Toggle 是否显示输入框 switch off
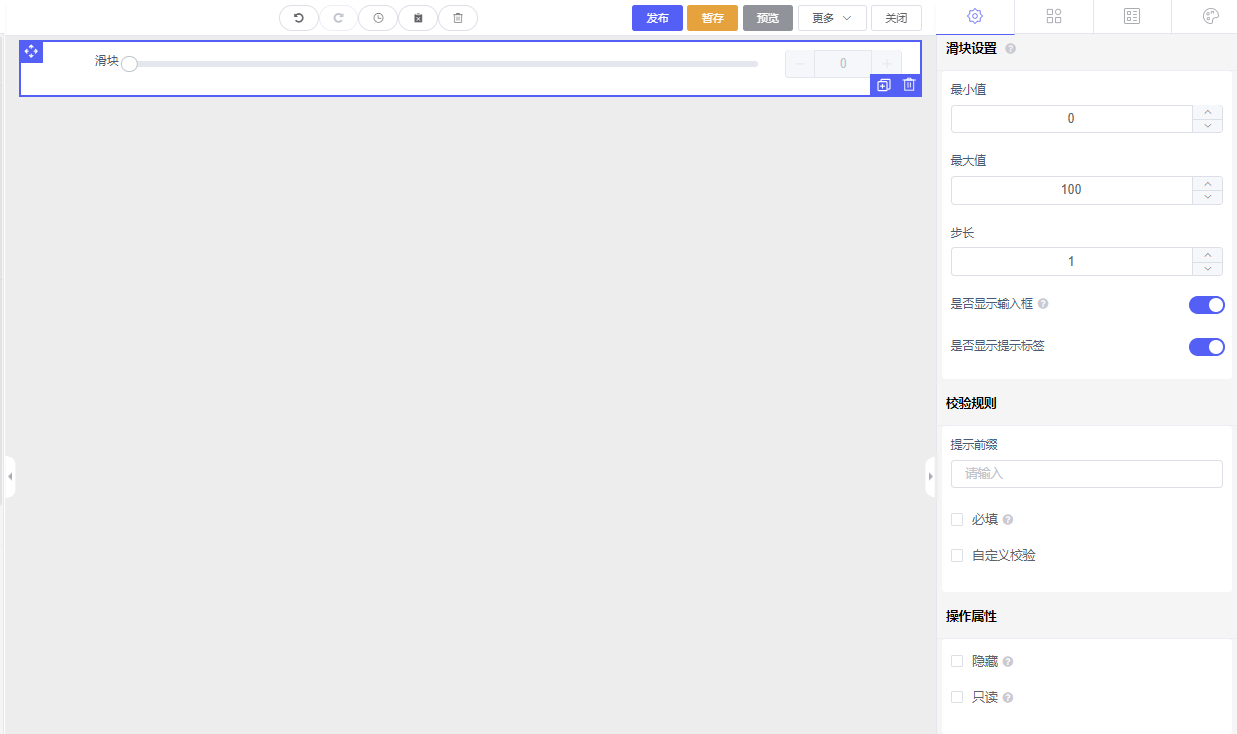 pos(1206,305)
